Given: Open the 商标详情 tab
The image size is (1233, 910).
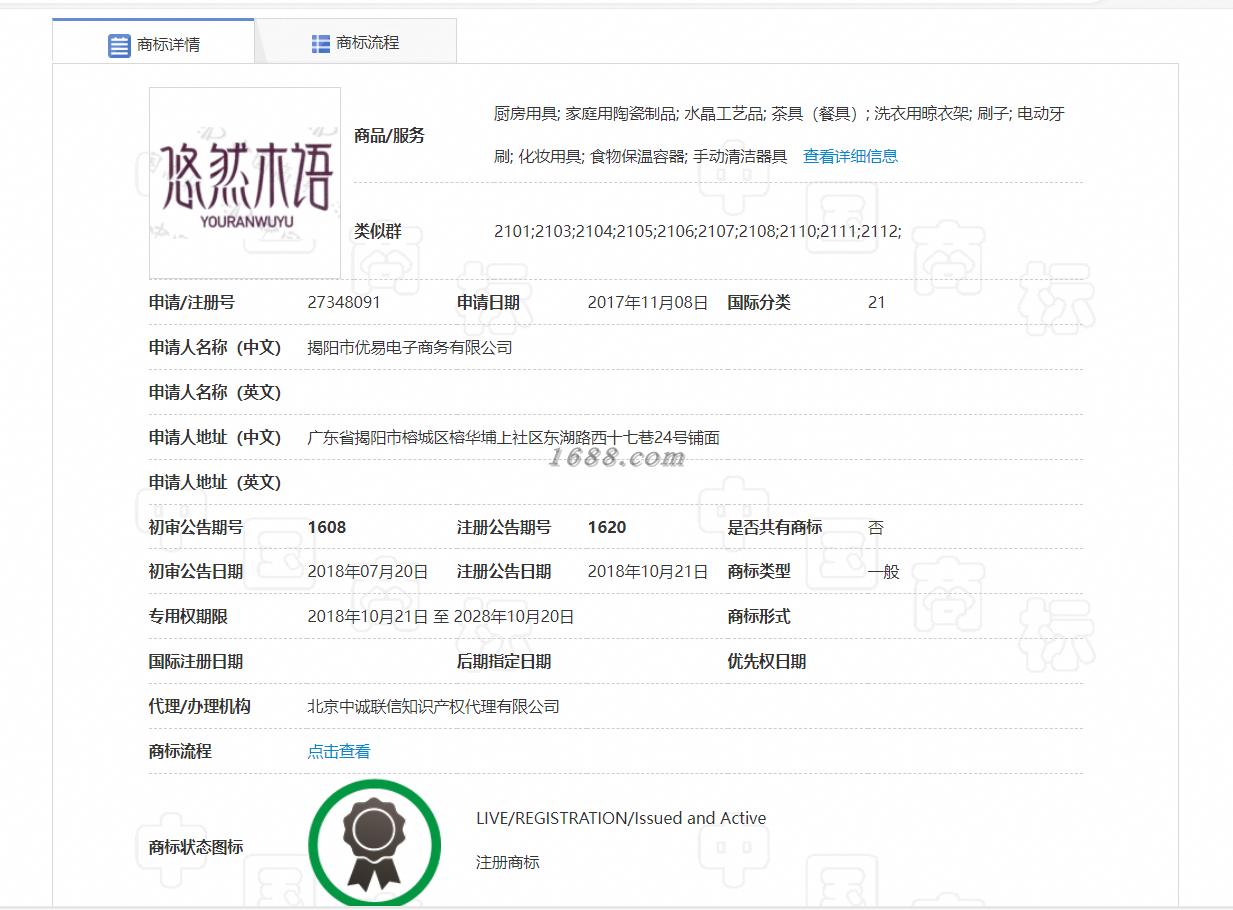Looking at the screenshot, I should point(153,44).
